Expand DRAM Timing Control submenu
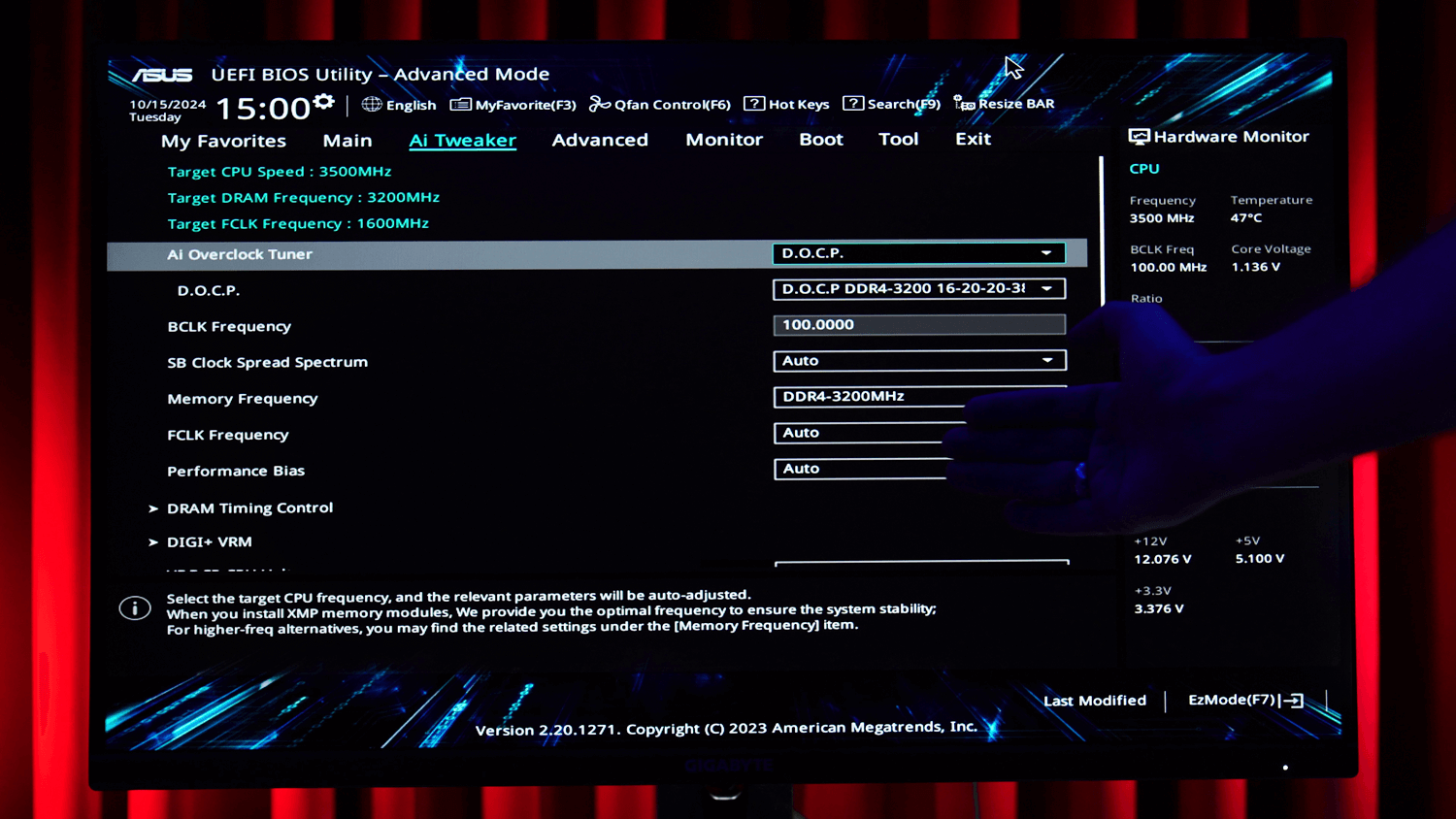The width and height of the screenshot is (1456, 819). (x=249, y=508)
